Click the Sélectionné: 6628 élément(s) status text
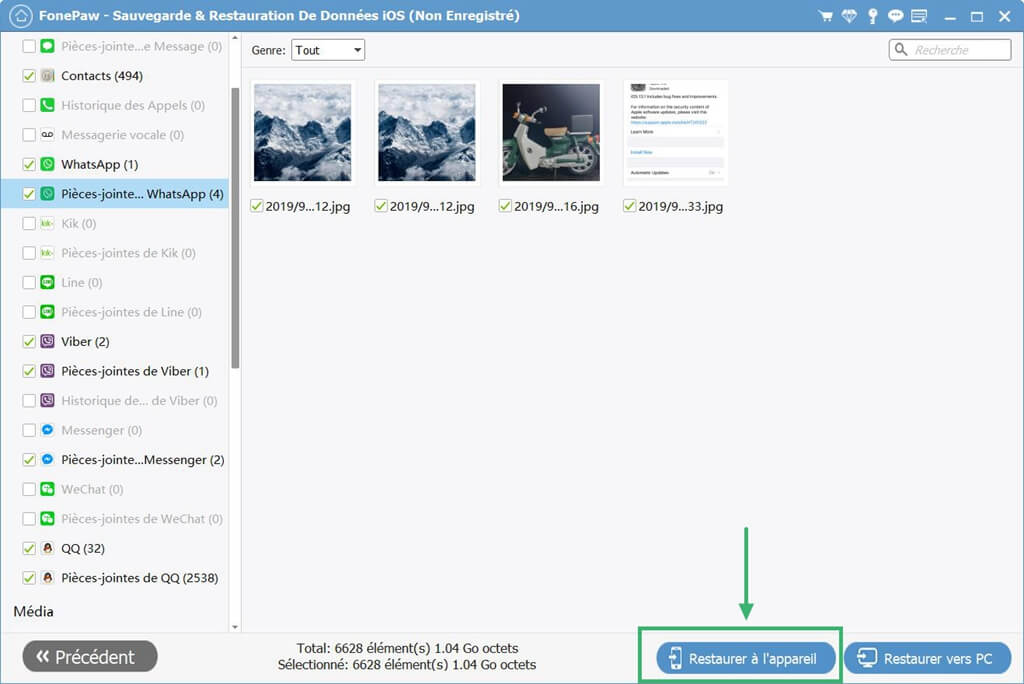This screenshot has height=684, width=1024. click(x=407, y=665)
